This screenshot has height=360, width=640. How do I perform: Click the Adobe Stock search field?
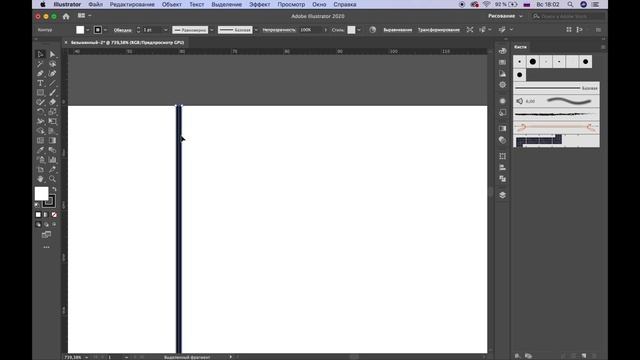569,16
